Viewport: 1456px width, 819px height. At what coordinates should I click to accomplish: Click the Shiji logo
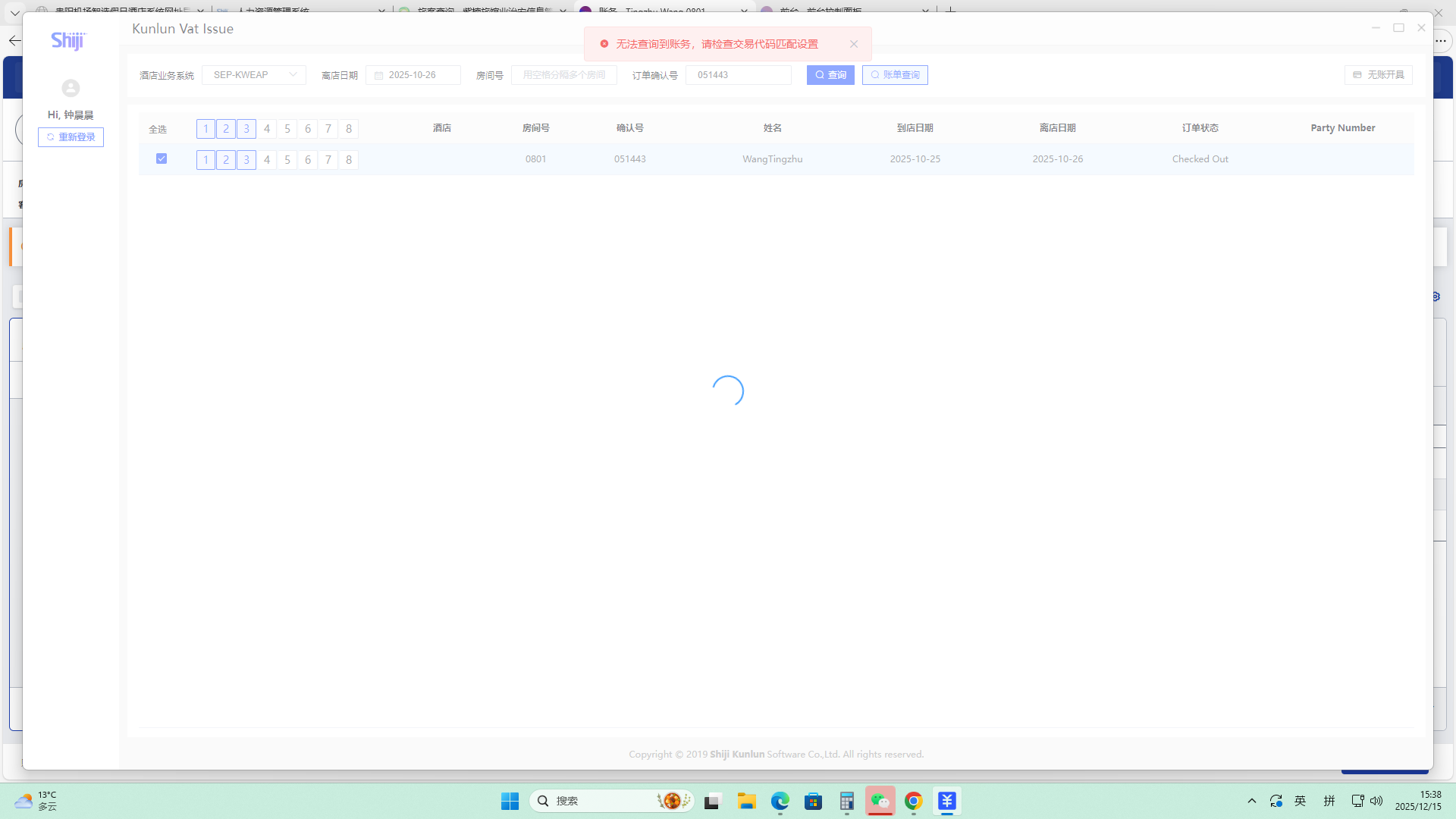point(68,40)
